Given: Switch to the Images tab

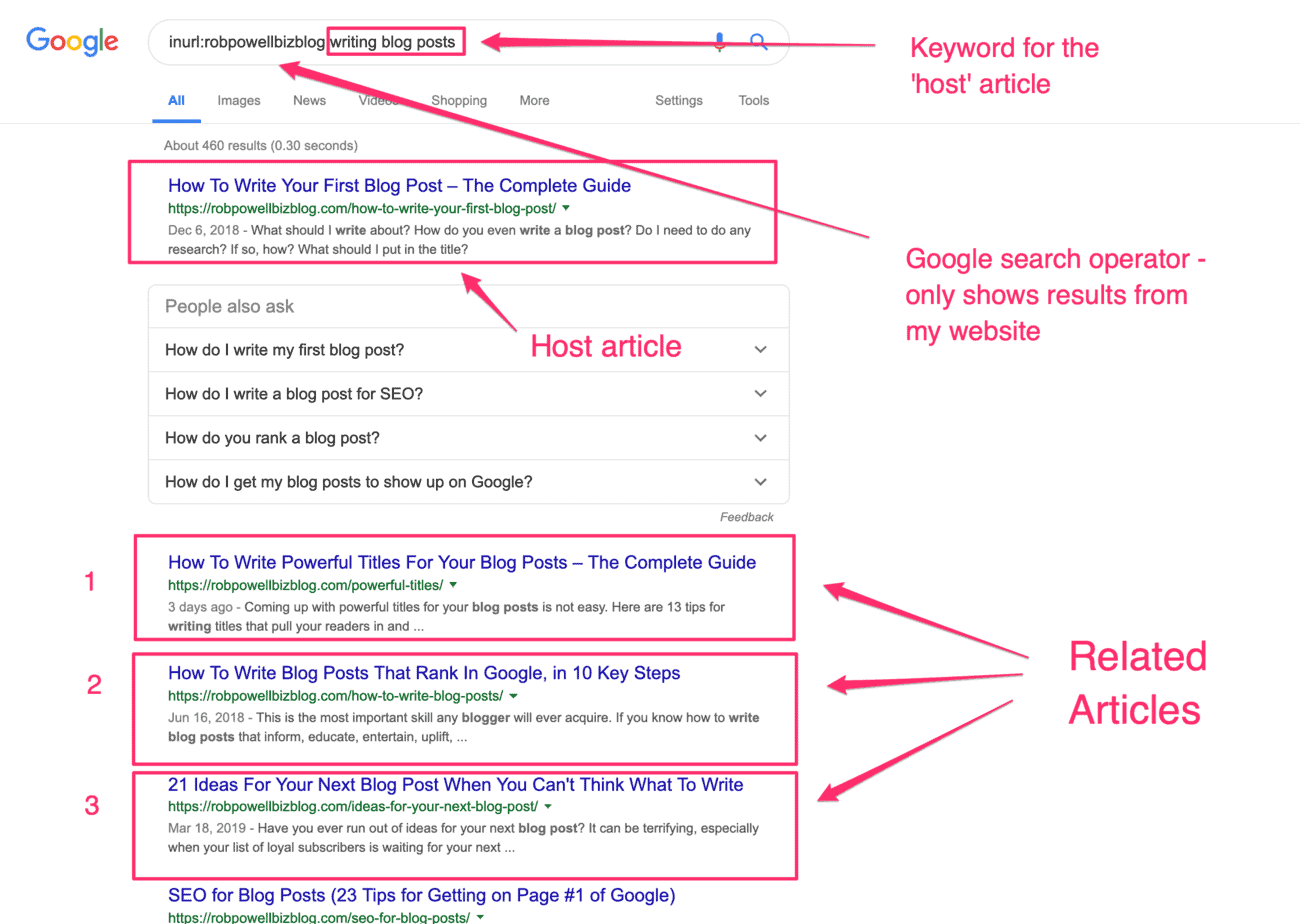Looking at the screenshot, I should pos(238,100).
